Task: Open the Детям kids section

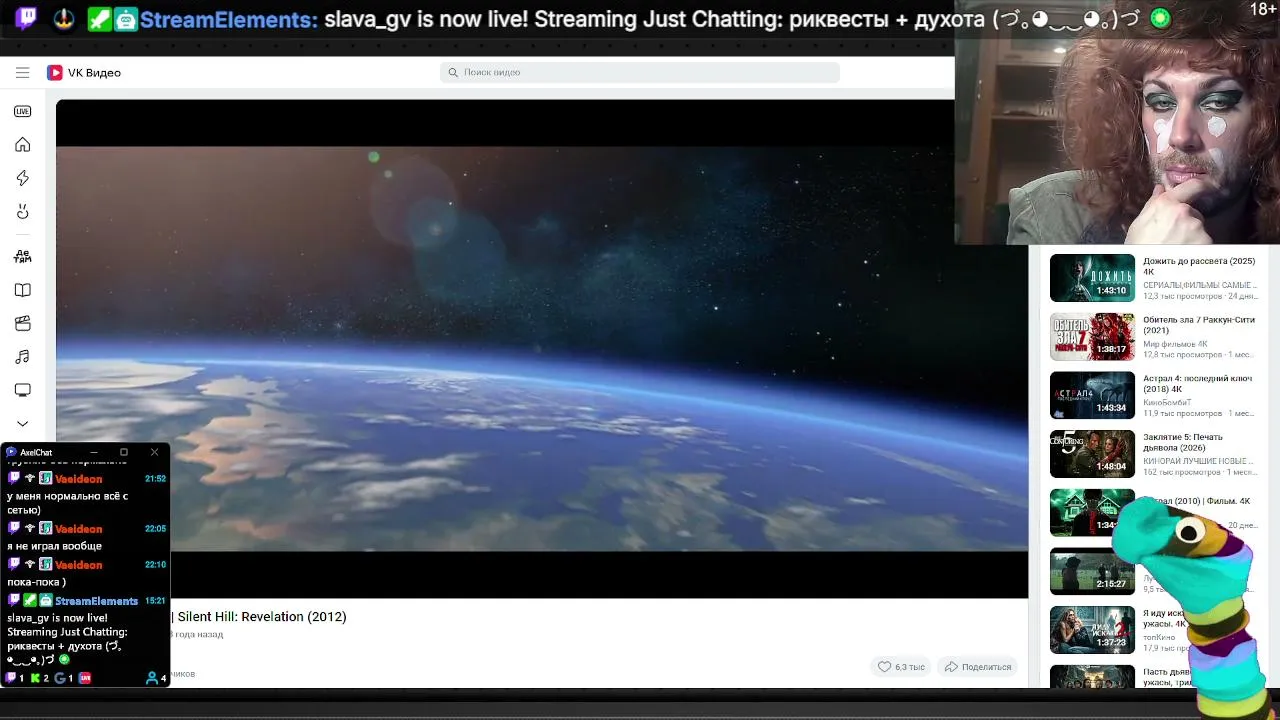Action: [22, 256]
